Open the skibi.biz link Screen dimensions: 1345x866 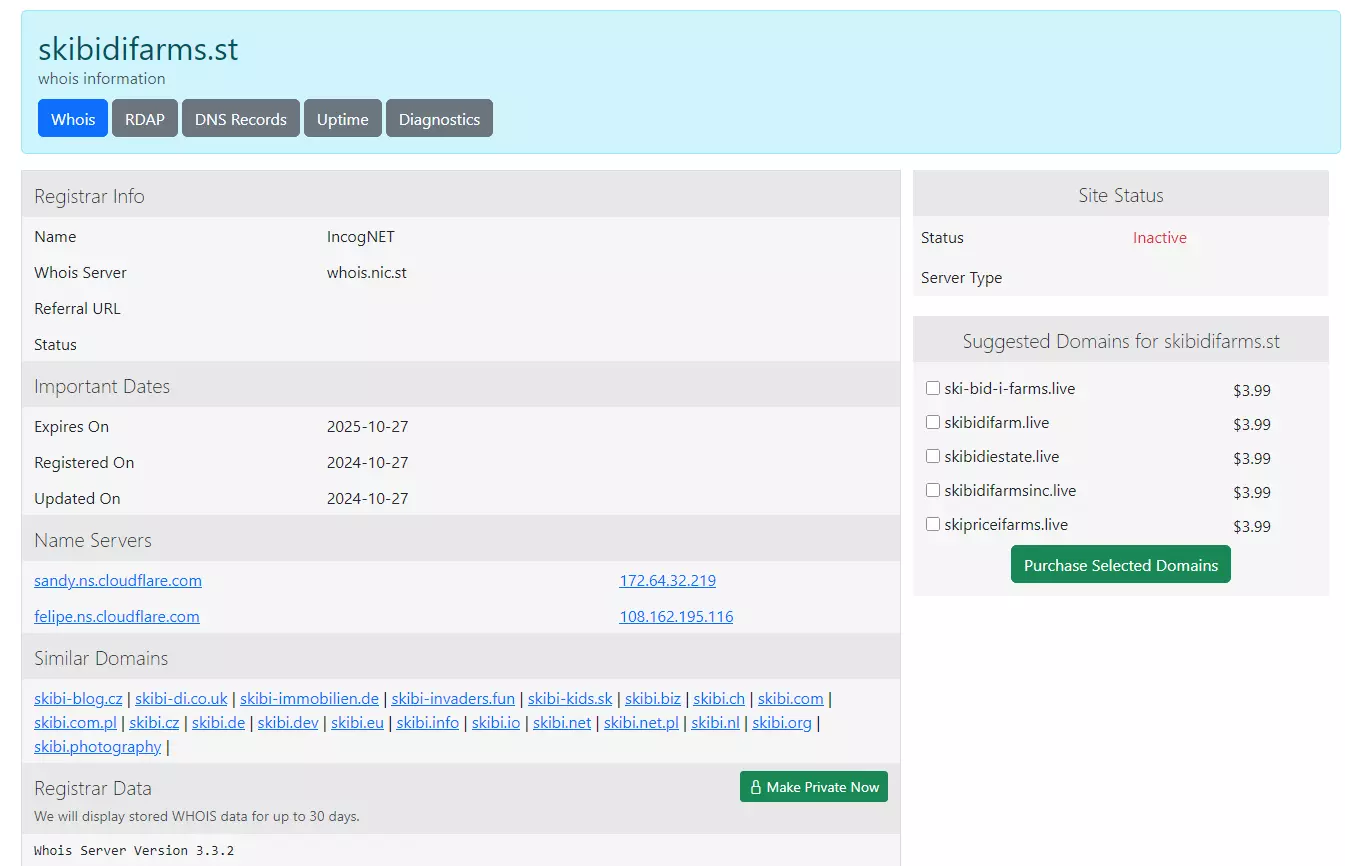(653, 698)
